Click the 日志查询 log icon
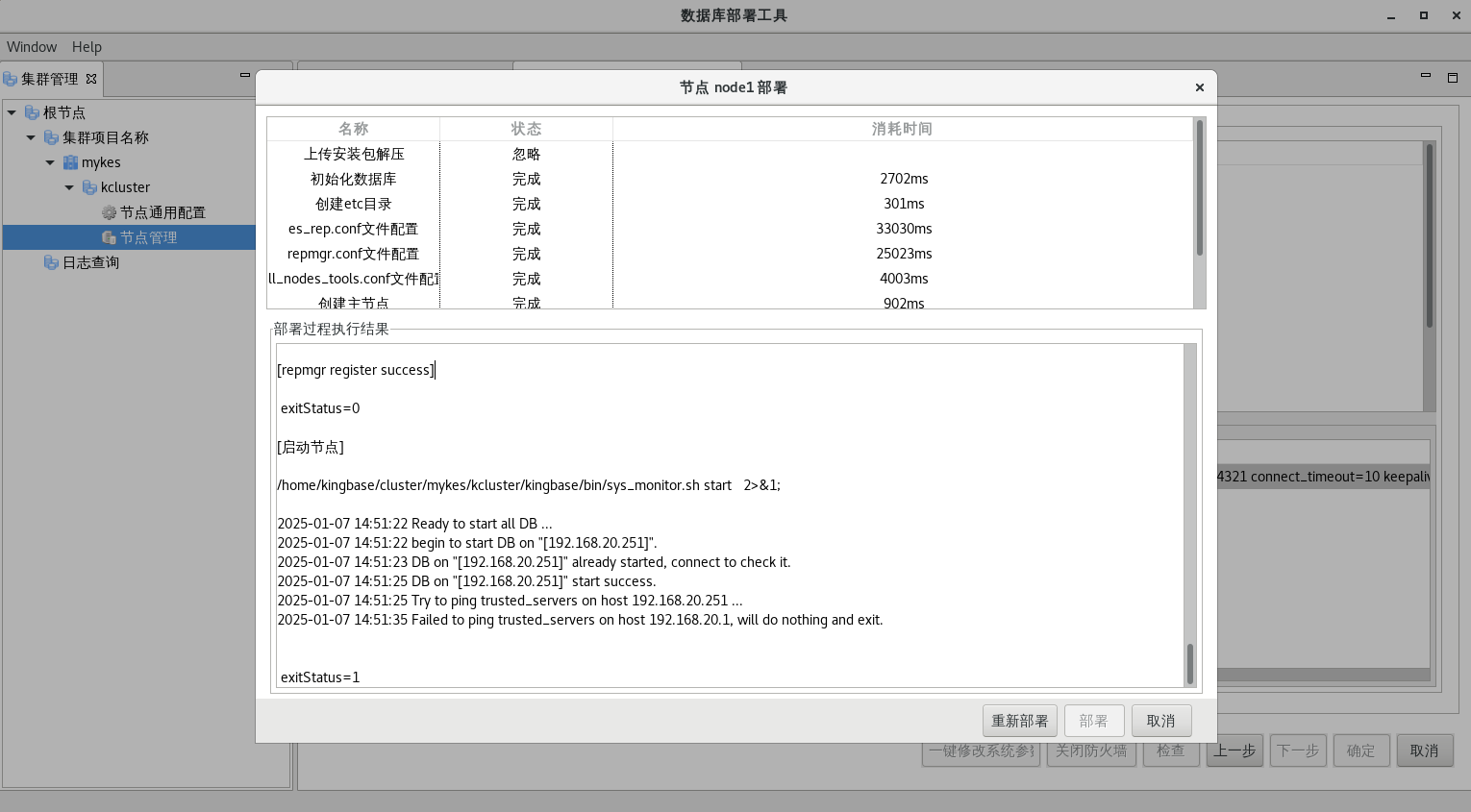Screen dimensions: 1471x812 pos(51,262)
